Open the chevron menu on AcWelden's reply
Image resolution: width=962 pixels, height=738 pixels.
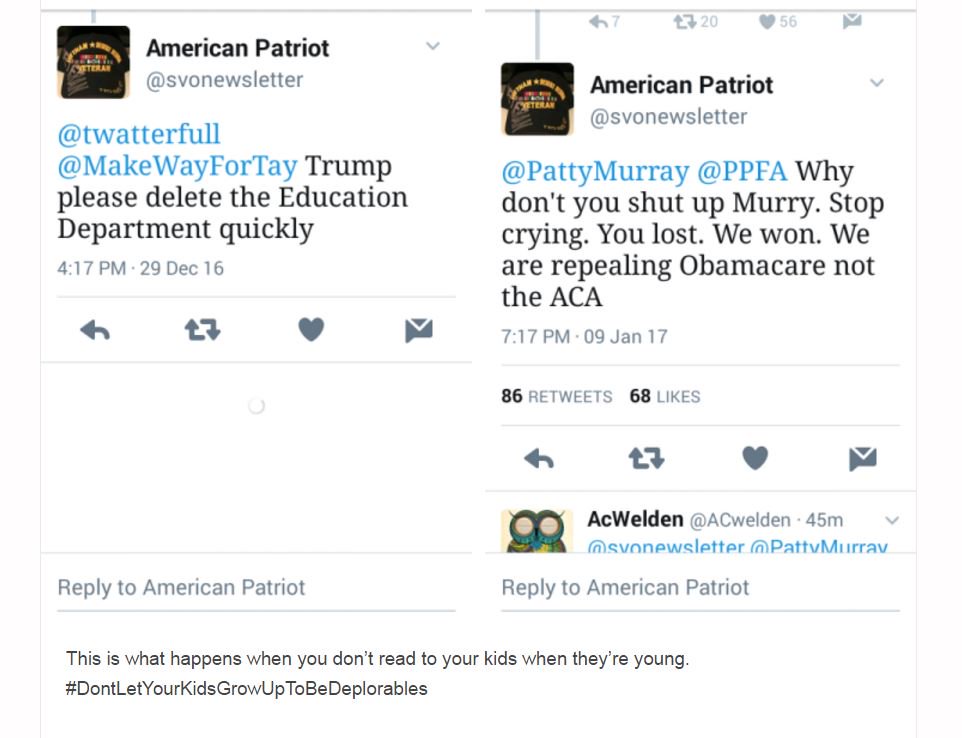[892, 521]
